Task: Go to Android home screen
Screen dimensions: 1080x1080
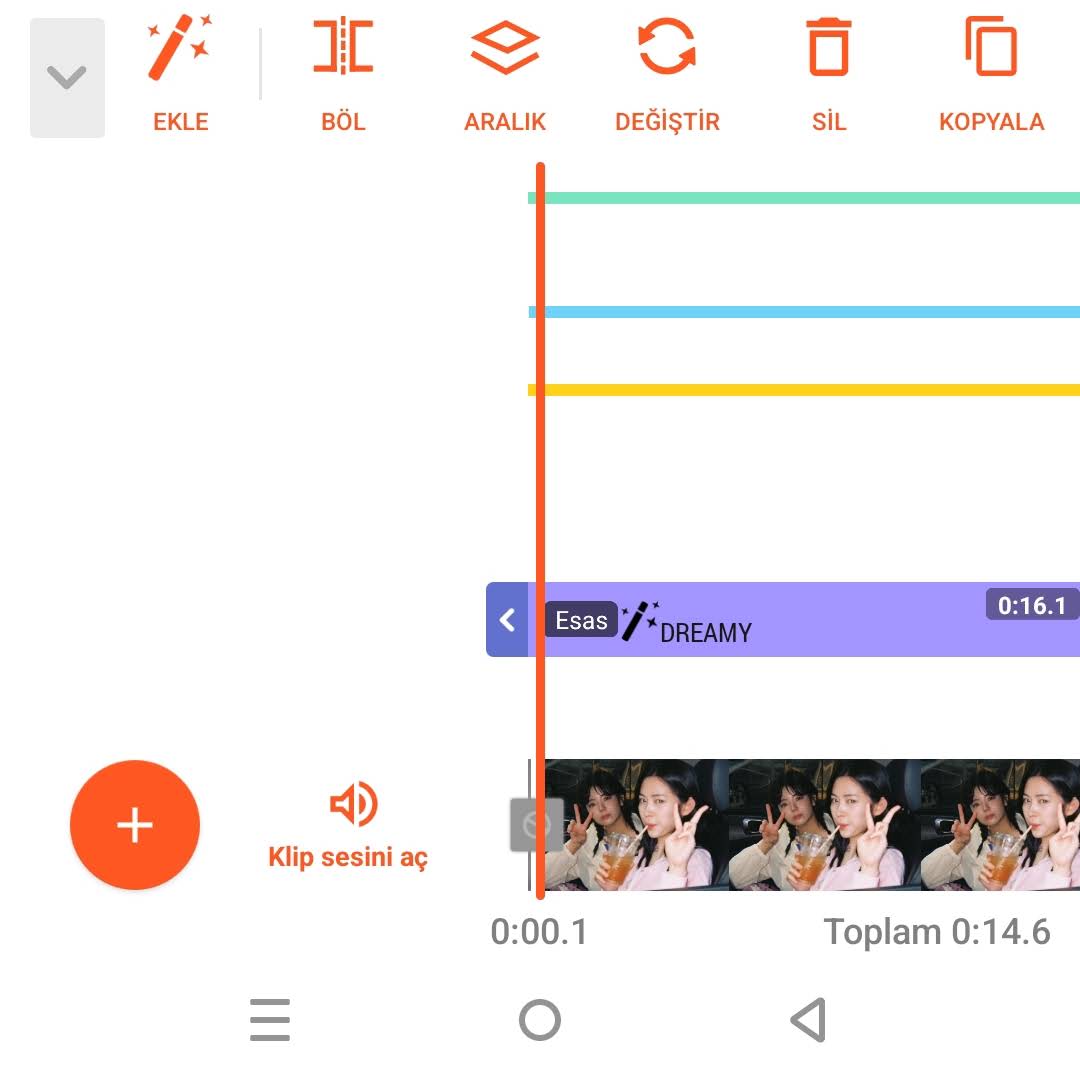Action: coord(540,1019)
